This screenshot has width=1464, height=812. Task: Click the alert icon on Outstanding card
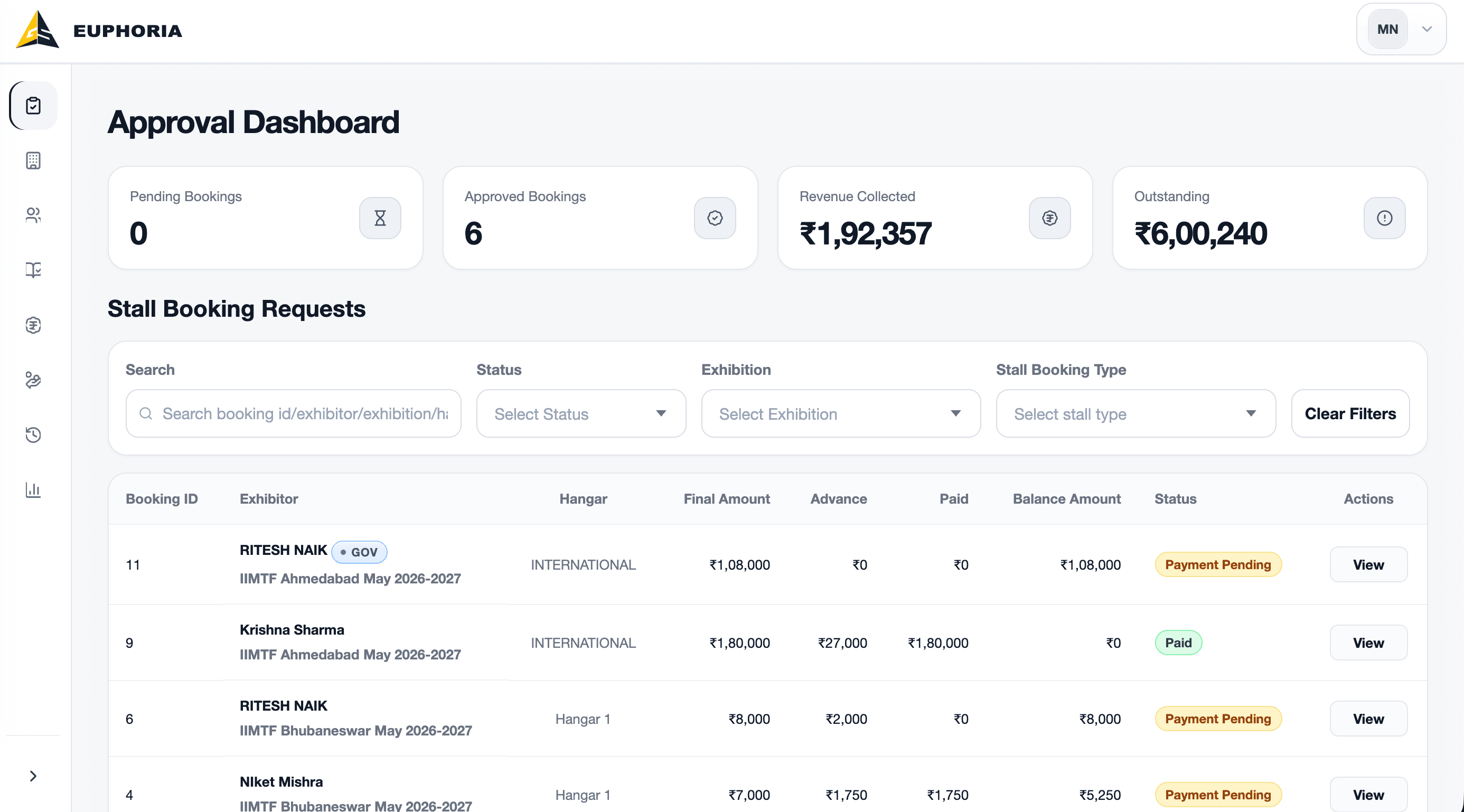(1384, 218)
